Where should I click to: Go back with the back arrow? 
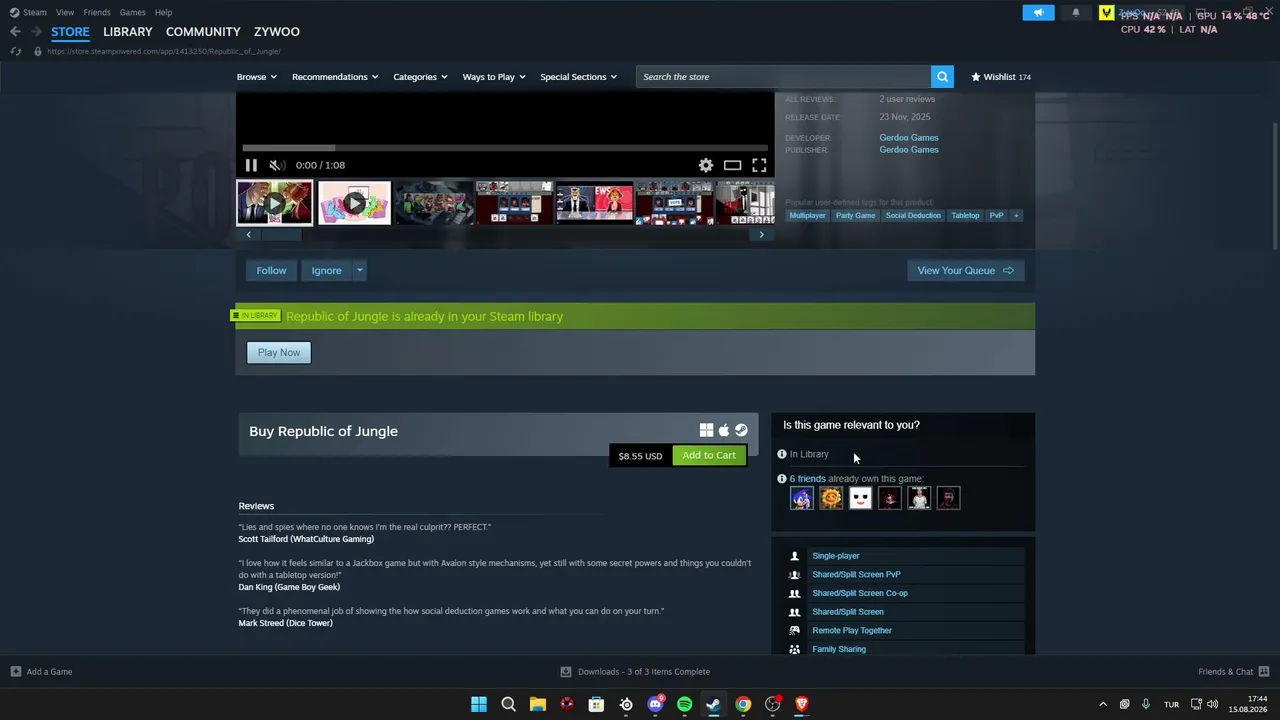pos(15,32)
